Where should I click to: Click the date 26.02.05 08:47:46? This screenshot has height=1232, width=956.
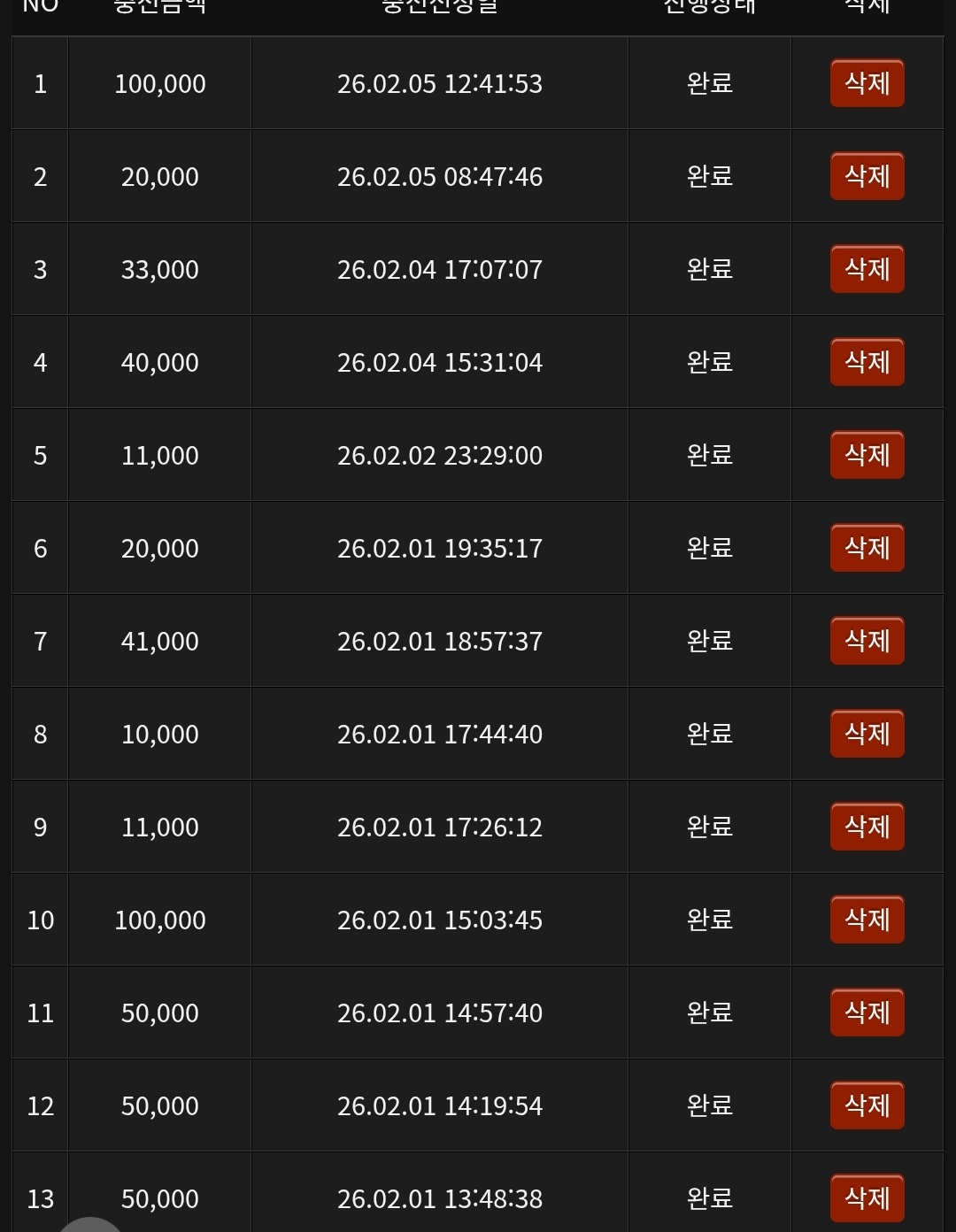coord(439,177)
